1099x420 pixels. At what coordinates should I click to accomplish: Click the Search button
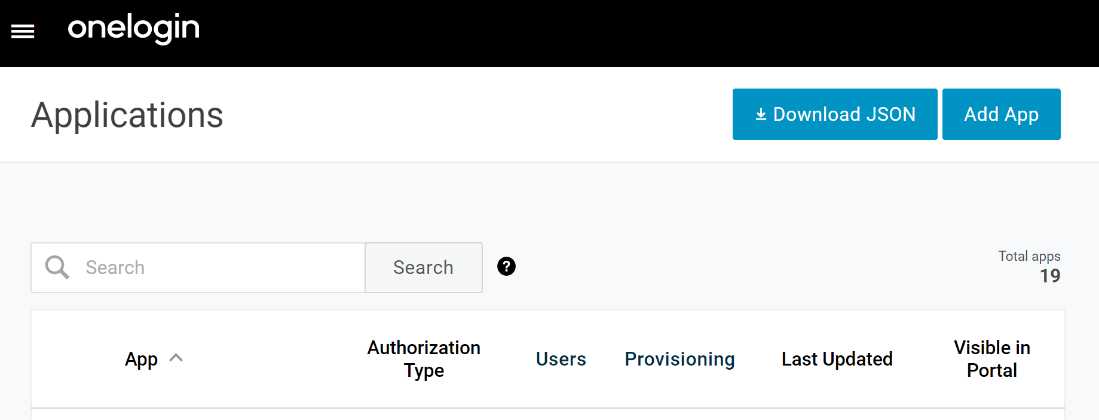pyautogui.click(x=423, y=267)
